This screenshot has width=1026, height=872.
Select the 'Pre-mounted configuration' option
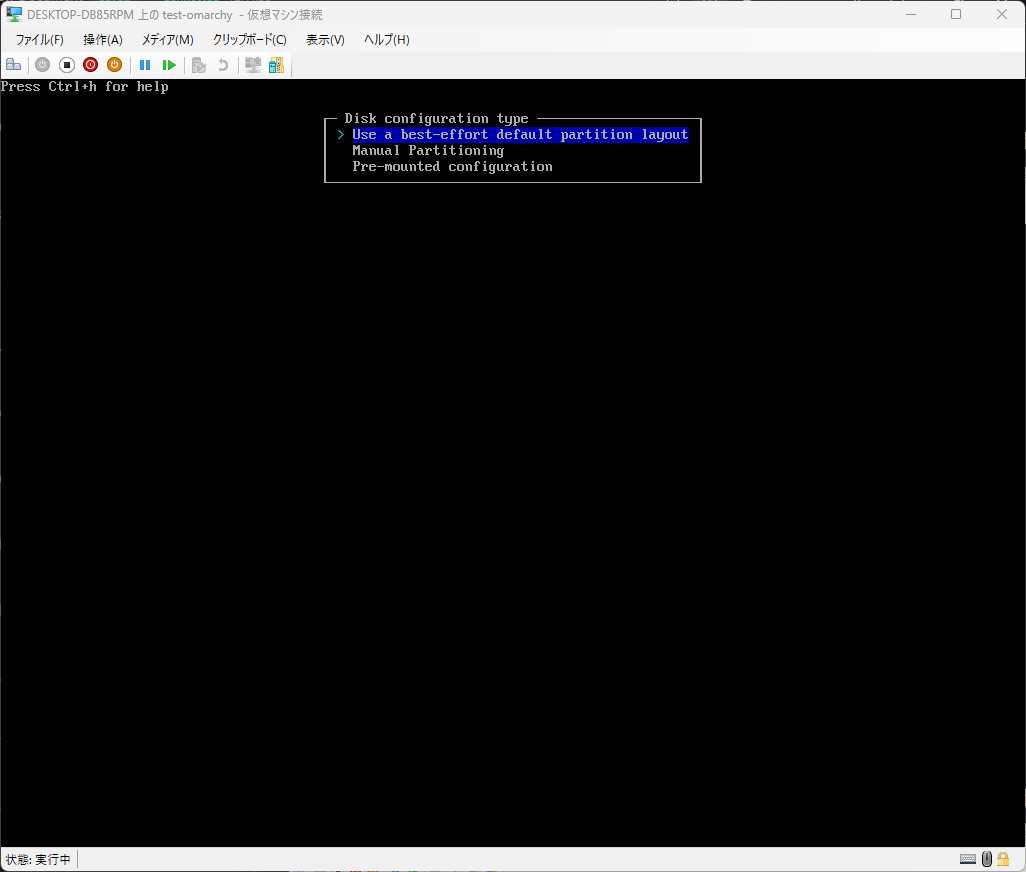click(452, 167)
